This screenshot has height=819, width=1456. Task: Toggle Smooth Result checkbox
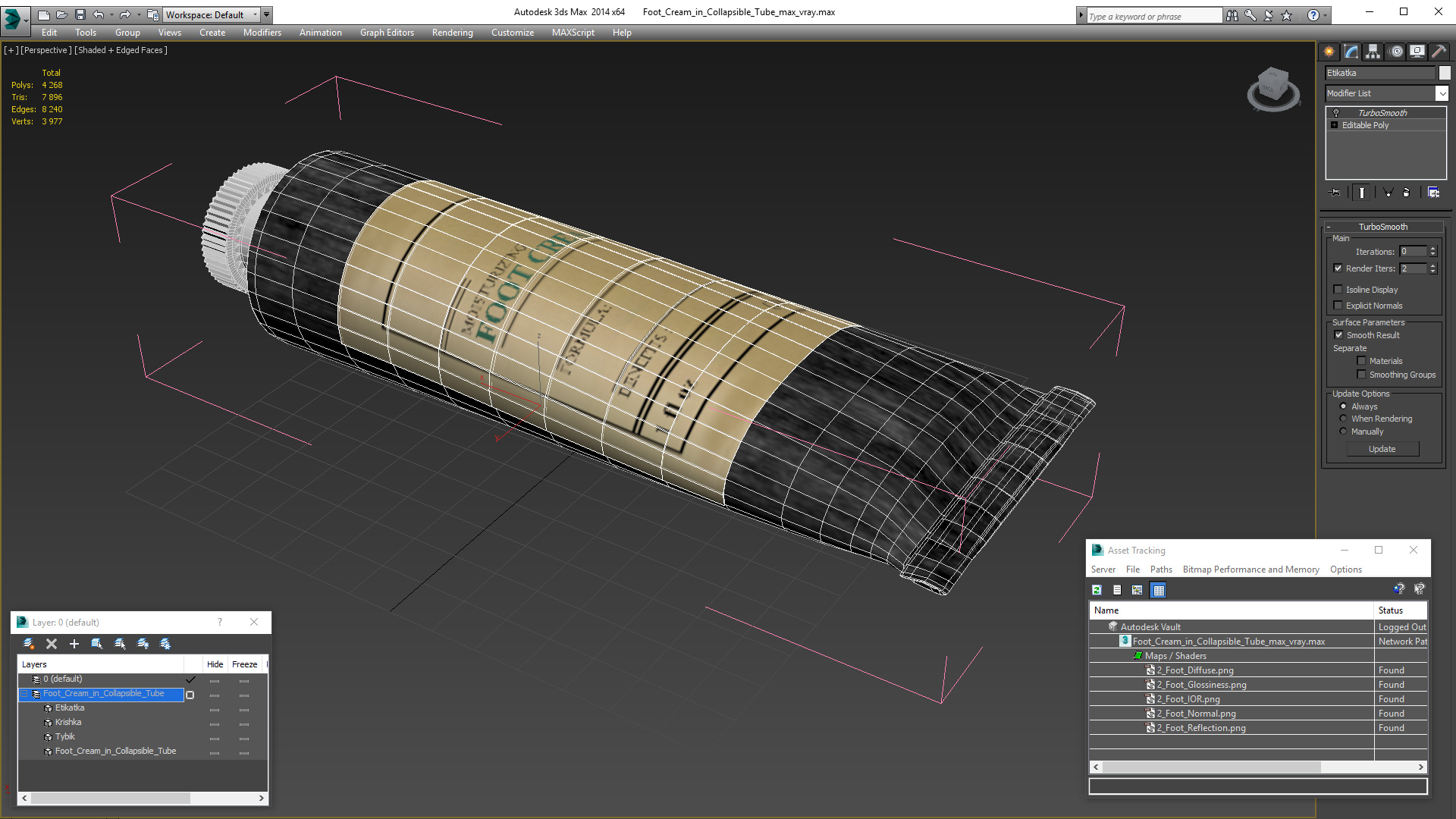click(1339, 335)
